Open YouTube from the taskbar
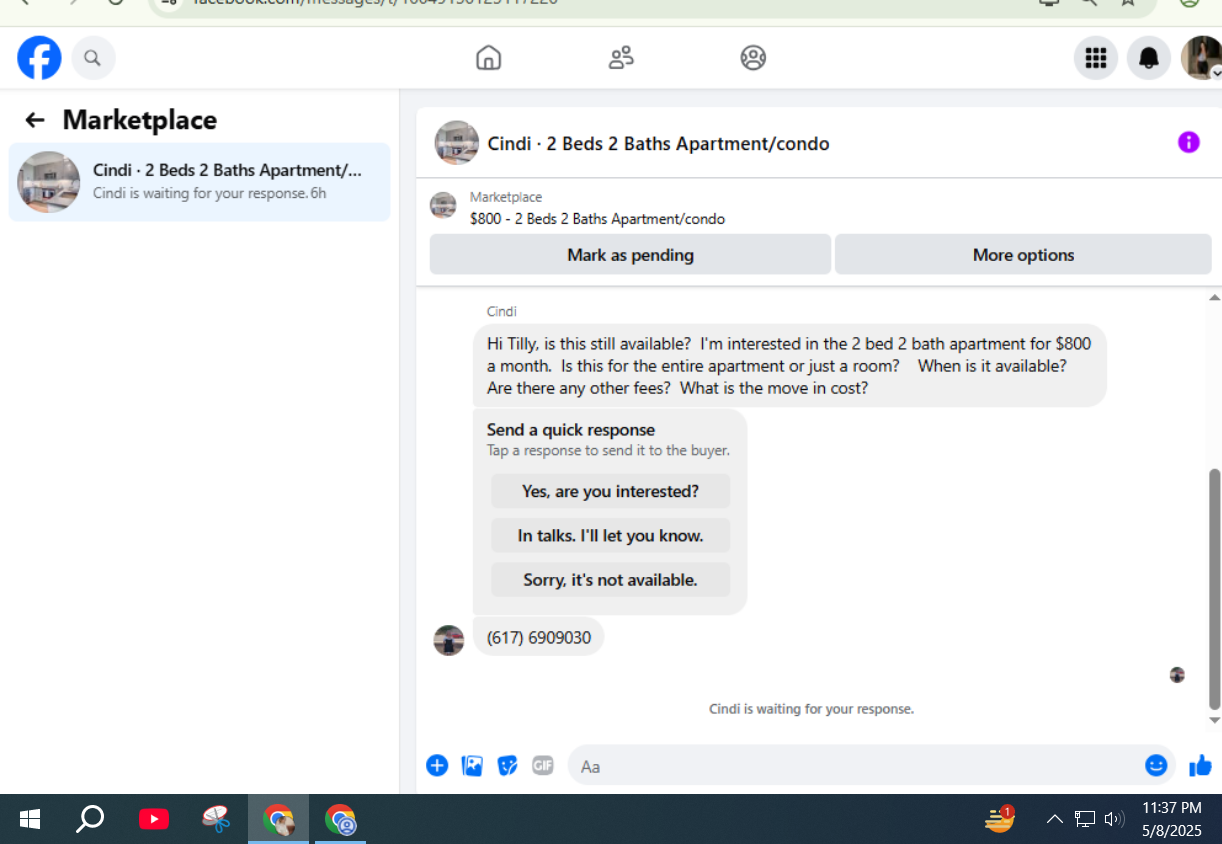Screen dimensions: 1222x844 tap(153, 820)
